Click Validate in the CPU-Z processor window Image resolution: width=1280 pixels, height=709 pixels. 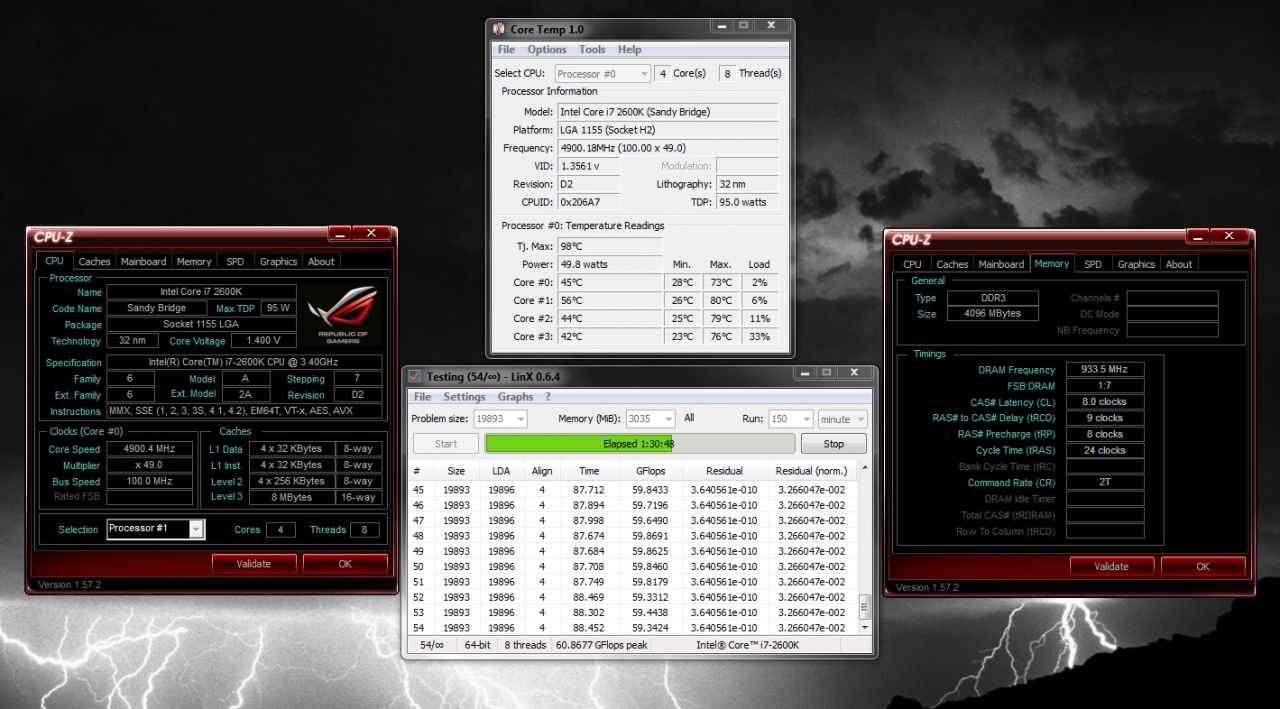(254, 564)
